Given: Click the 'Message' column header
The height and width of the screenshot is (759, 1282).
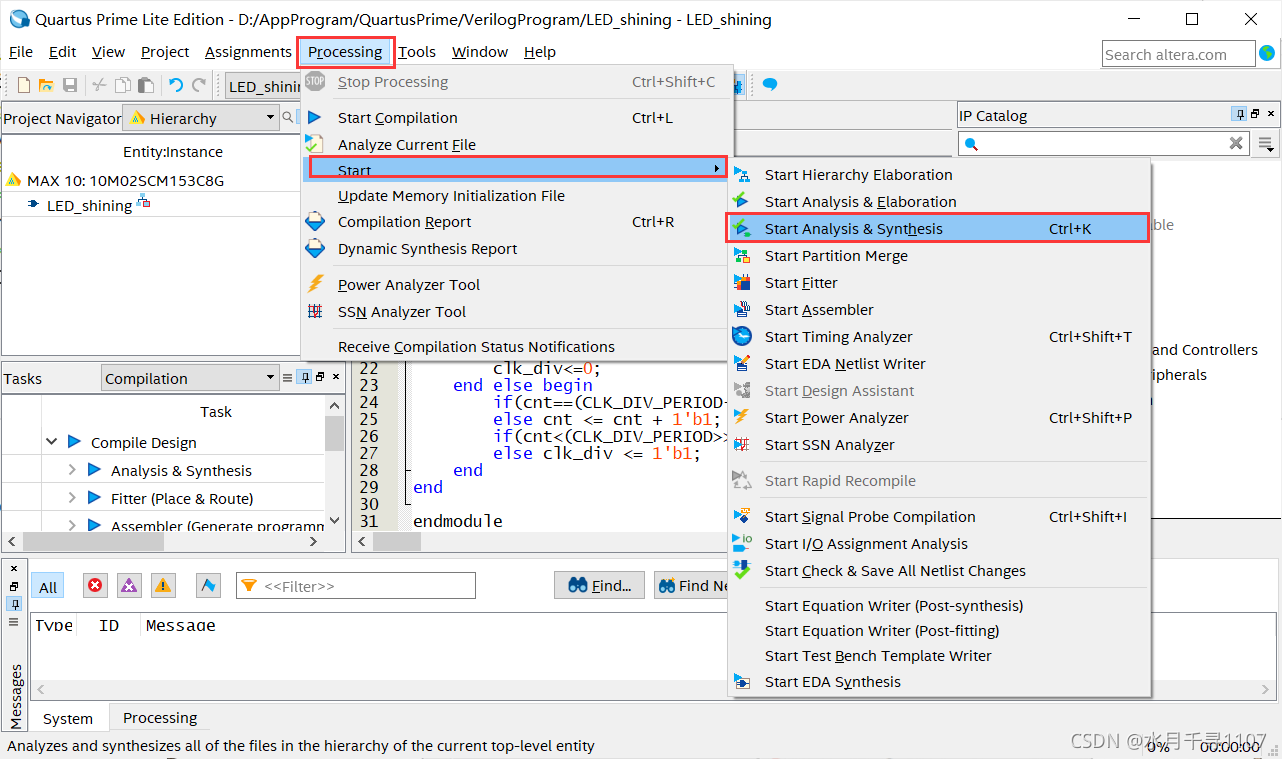Looking at the screenshot, I should point(181,625).
